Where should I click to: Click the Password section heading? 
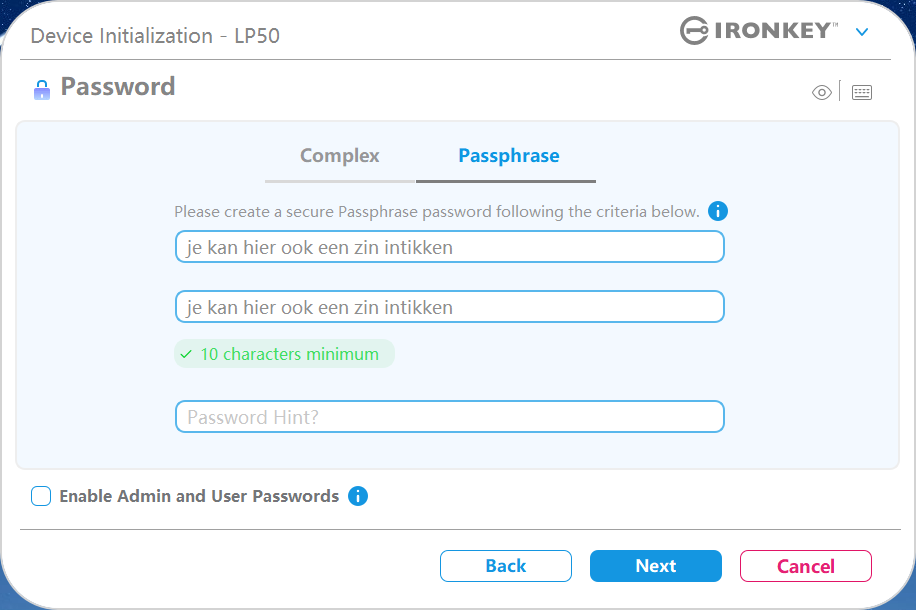118,87
